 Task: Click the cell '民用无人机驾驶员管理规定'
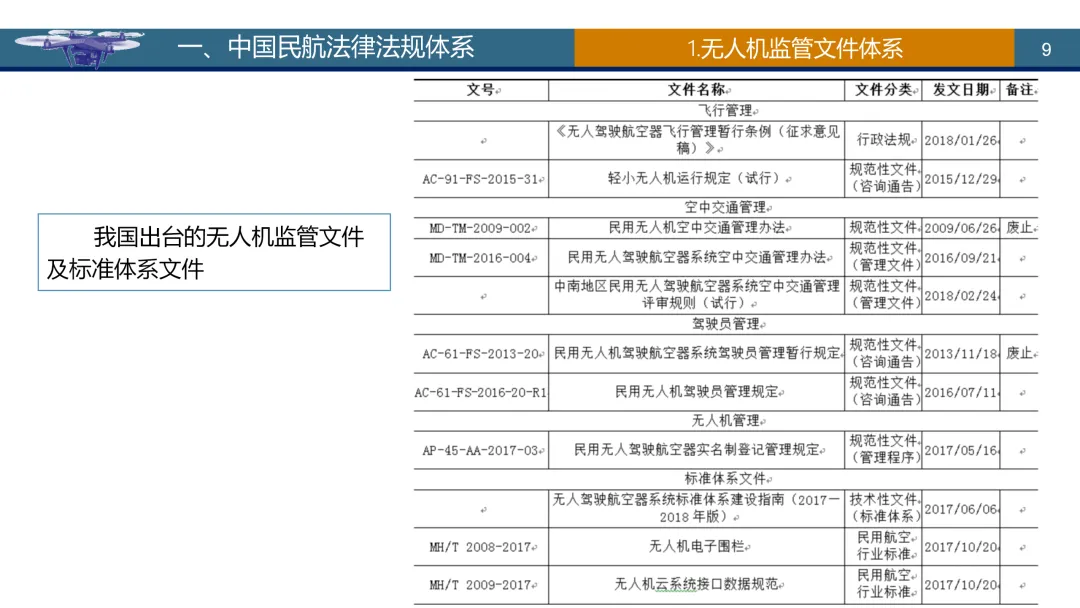pyautogui.click(x=697, y=392)
